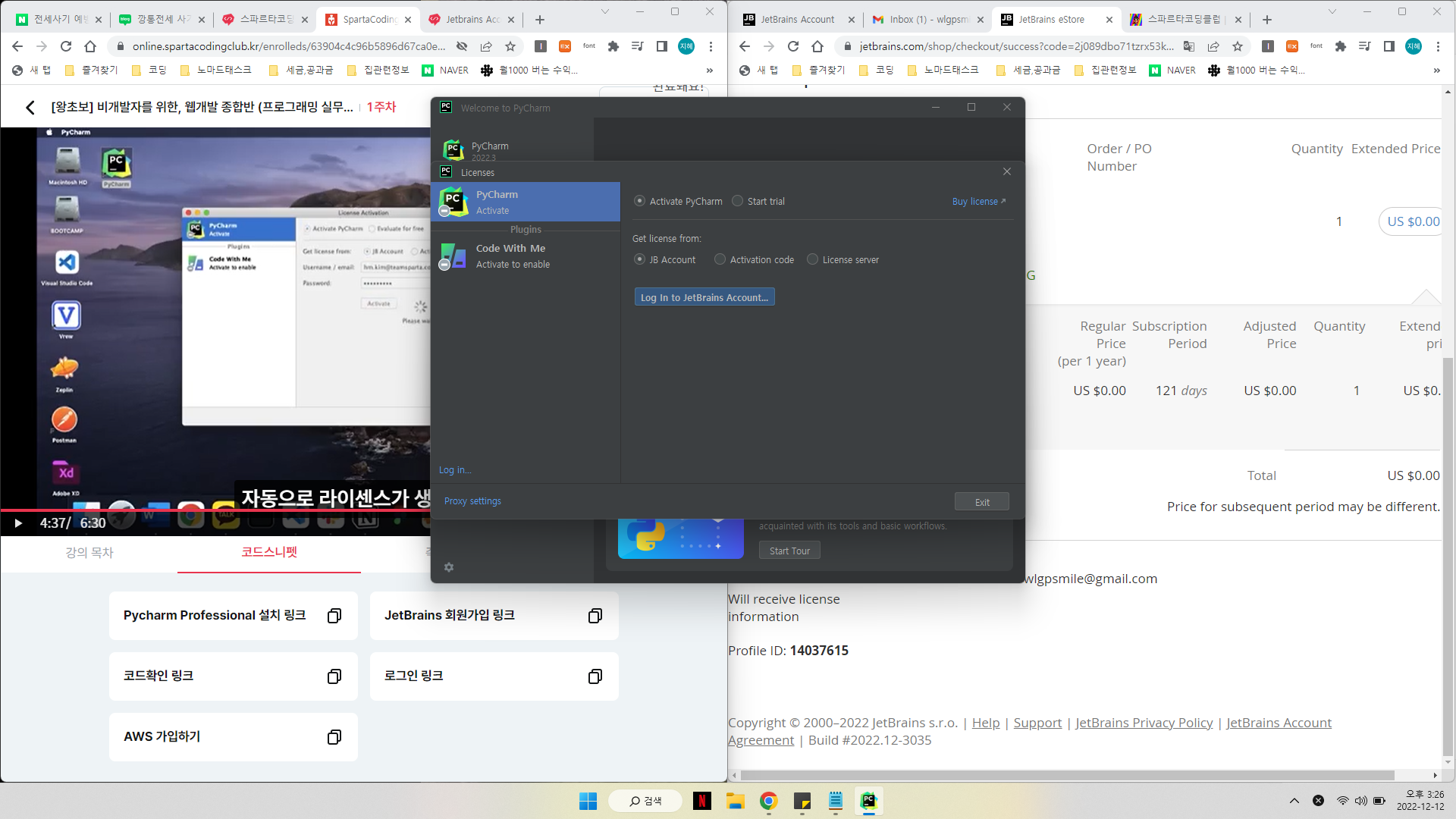Select Activate PyCharm radio button
The width and height of the screenshot is (1456, 819).
(x=639, y=201)
